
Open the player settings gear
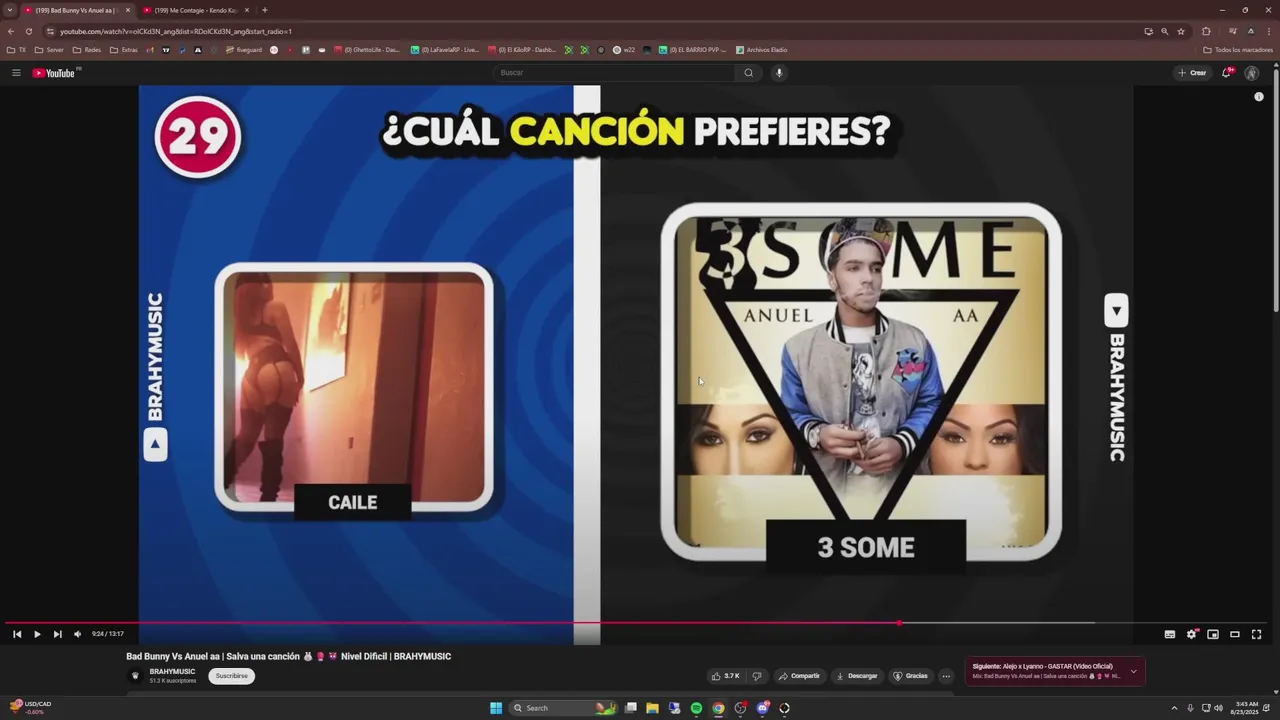pyautogui.click(x=1191, y=634)
